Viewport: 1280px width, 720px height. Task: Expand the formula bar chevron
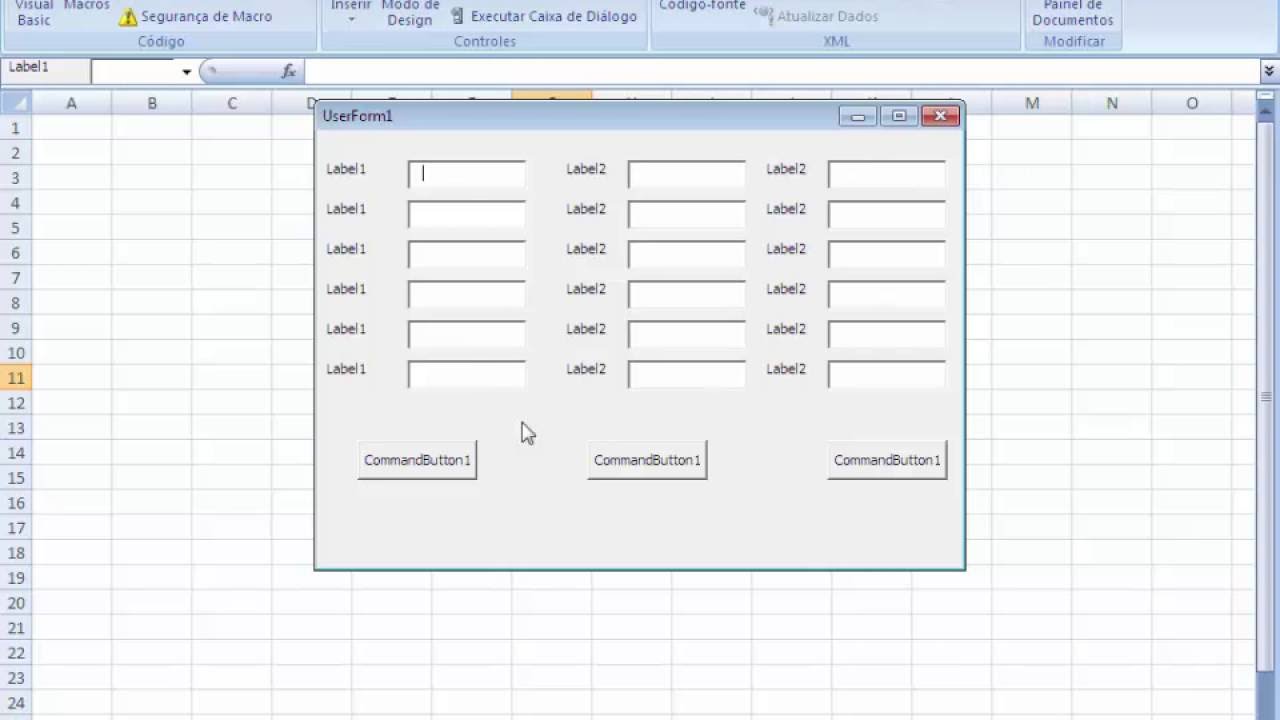tap(1269, 71)
